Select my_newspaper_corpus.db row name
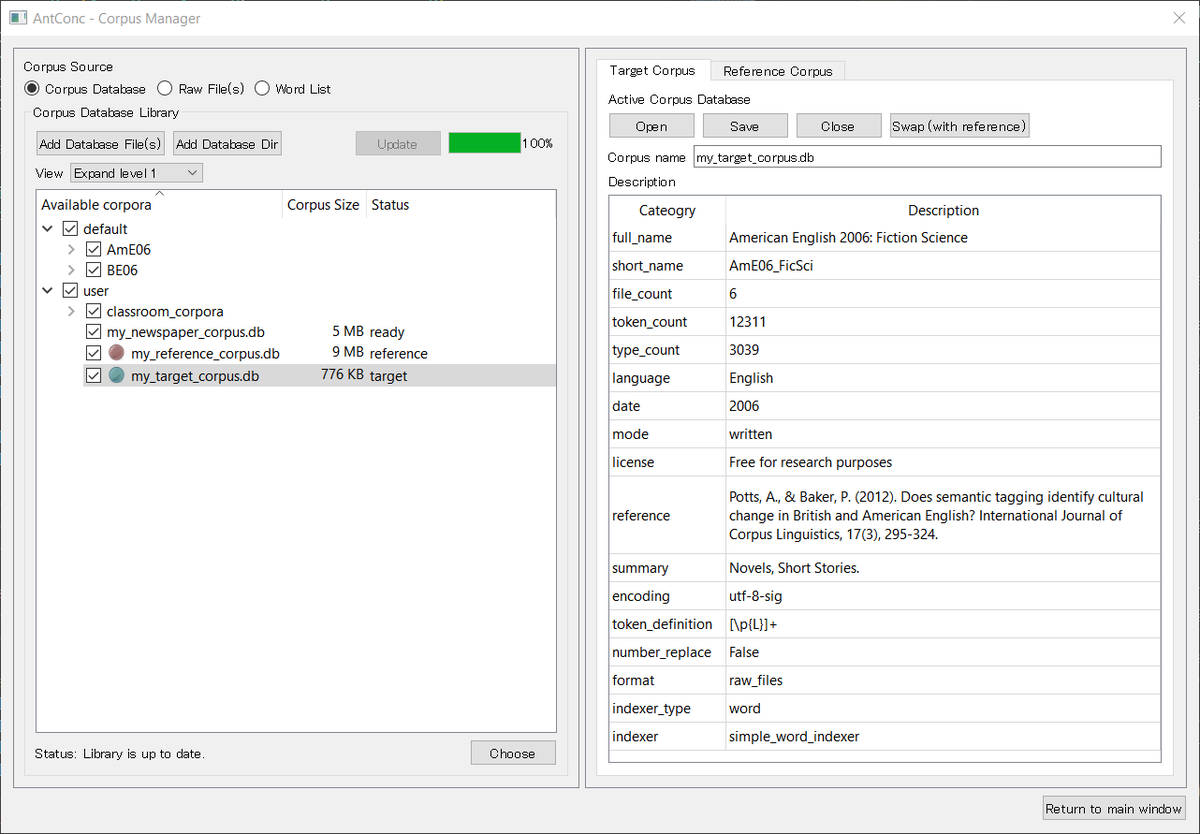 coord(186,332)
